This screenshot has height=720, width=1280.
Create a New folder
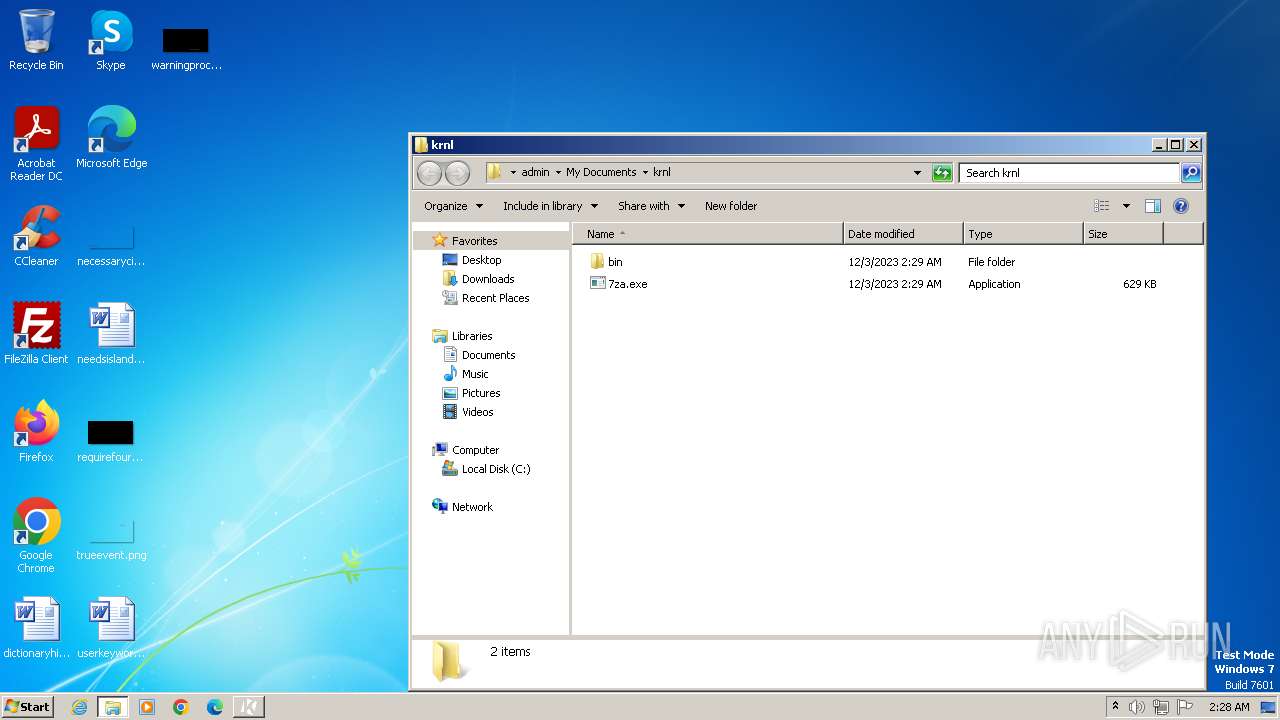coord(731,206)
